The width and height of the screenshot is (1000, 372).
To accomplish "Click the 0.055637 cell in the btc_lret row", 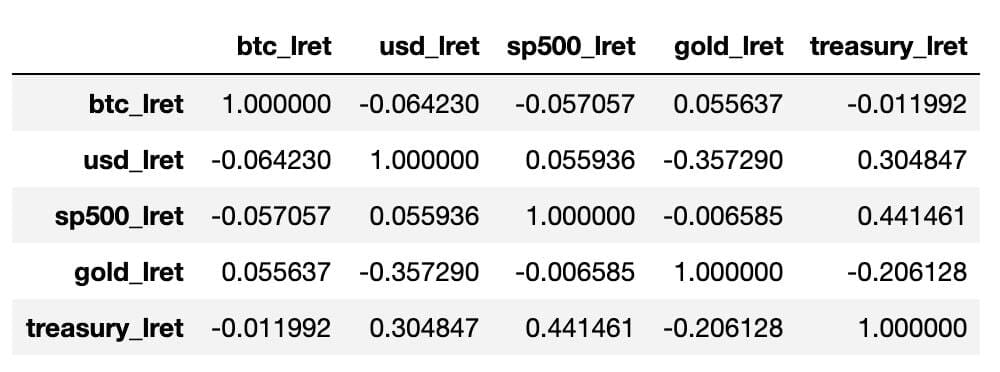I will click(x=728, y=103).
